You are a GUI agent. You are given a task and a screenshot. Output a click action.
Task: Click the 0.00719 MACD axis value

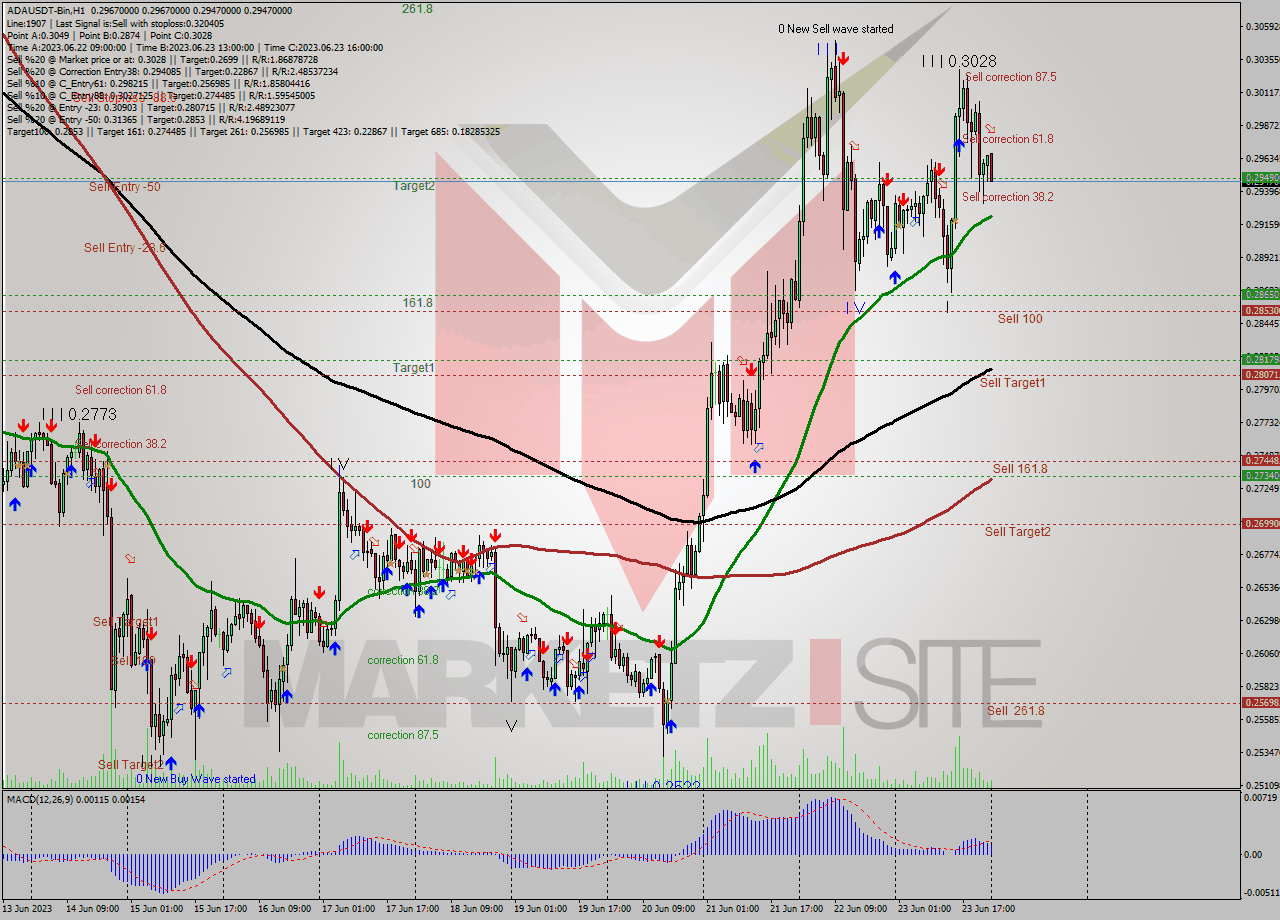coord(1260,798)
